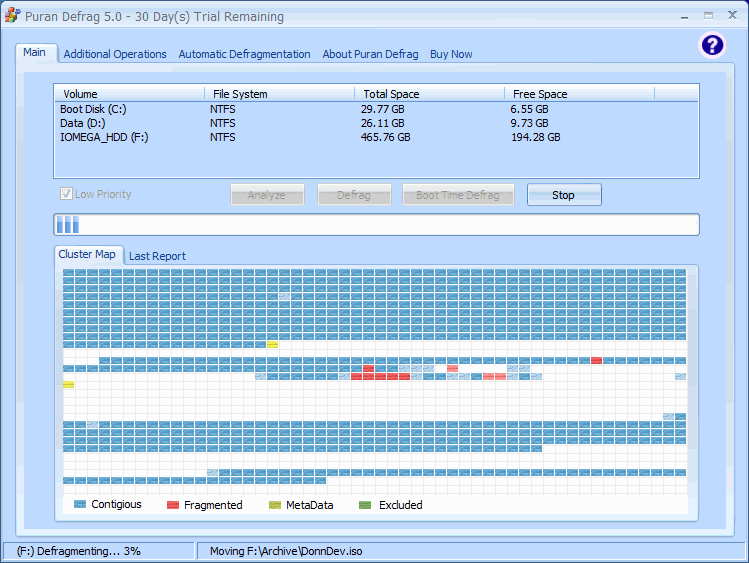Sort by the Volume column header

tap(129, 94)
